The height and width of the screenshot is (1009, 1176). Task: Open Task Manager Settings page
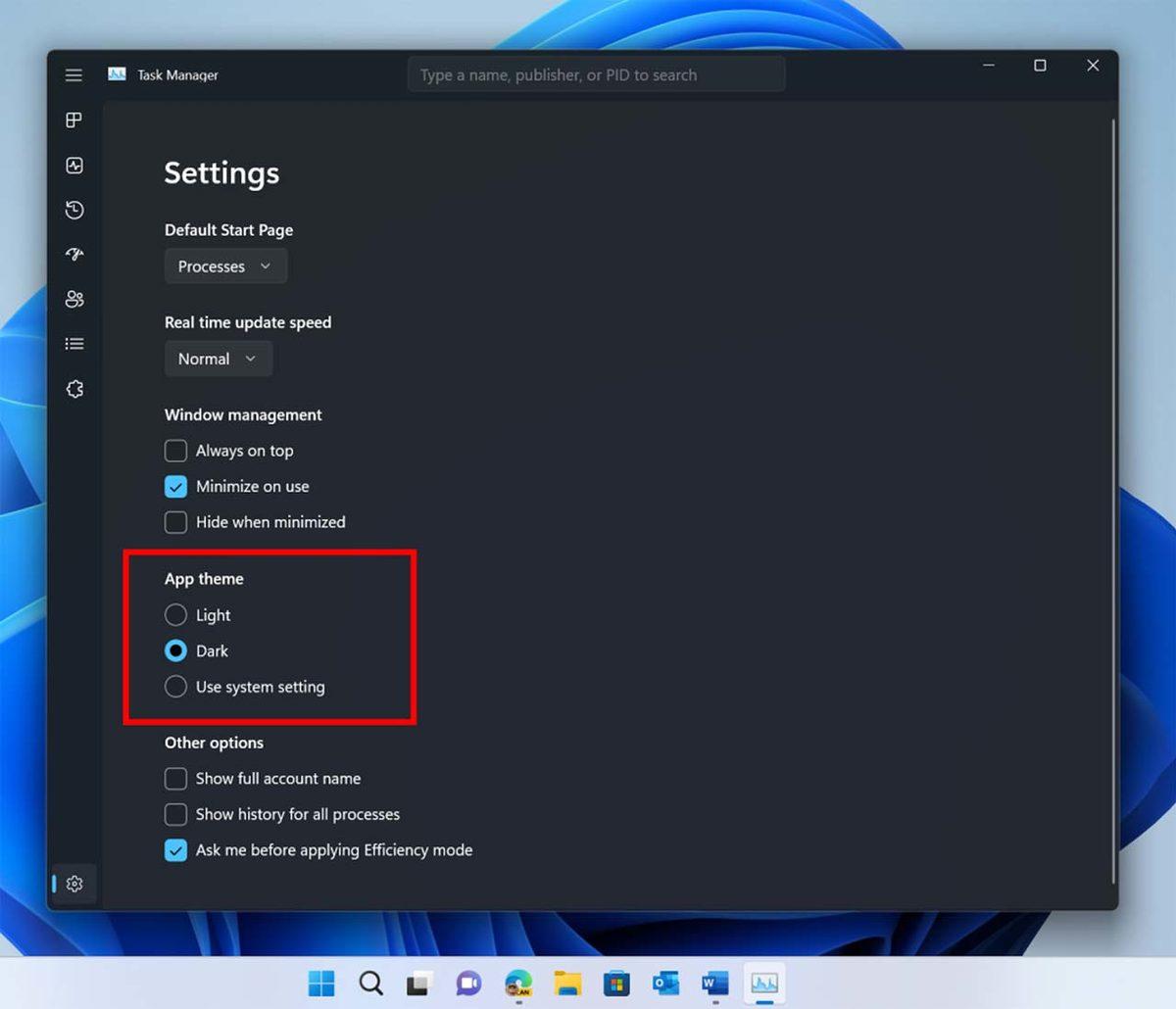[73, 883]
